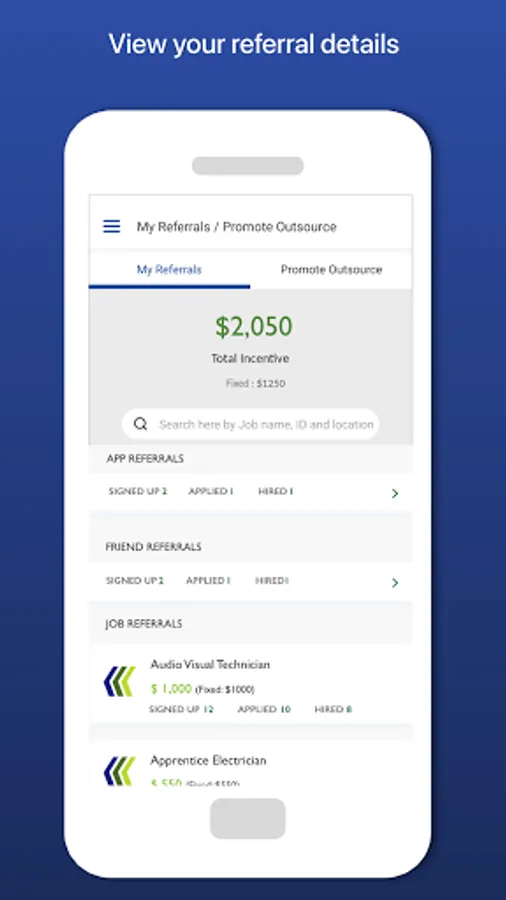Click the Apprentice Electrician company logo
Viewport: 506px width, 900px height.
pos(119,771)
